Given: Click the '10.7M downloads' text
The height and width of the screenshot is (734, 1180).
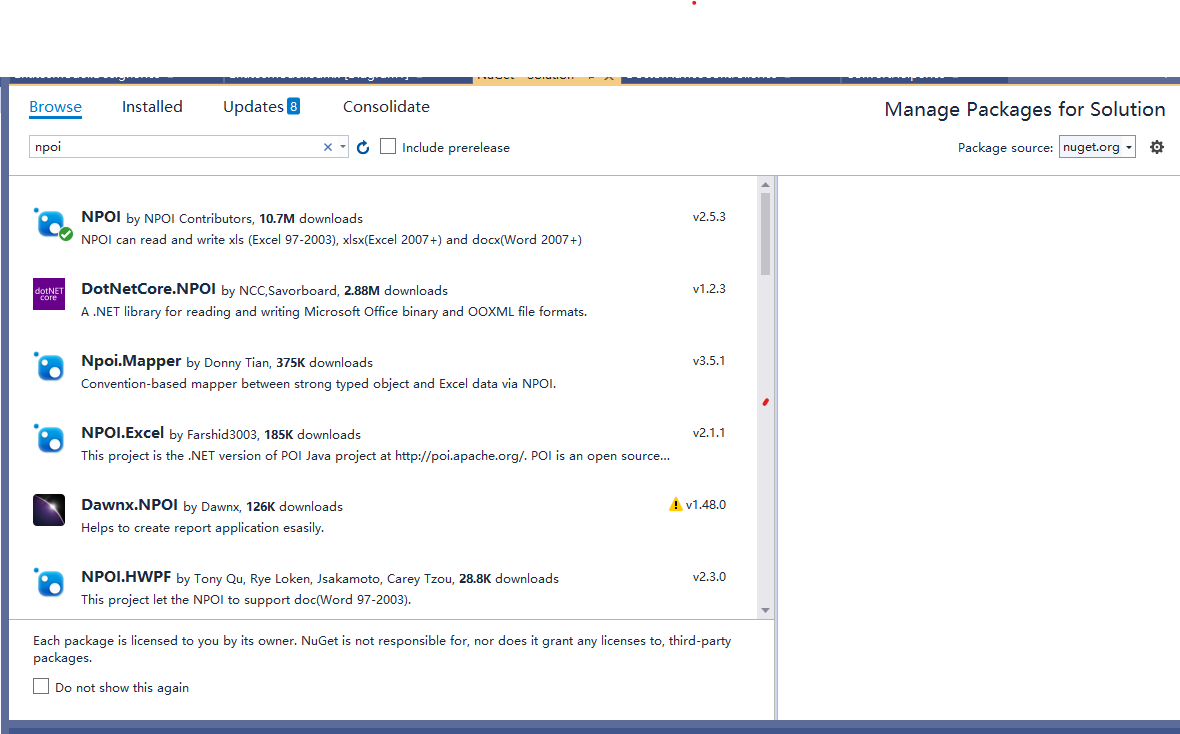Looking at the screenshot, I should point(311,218).
